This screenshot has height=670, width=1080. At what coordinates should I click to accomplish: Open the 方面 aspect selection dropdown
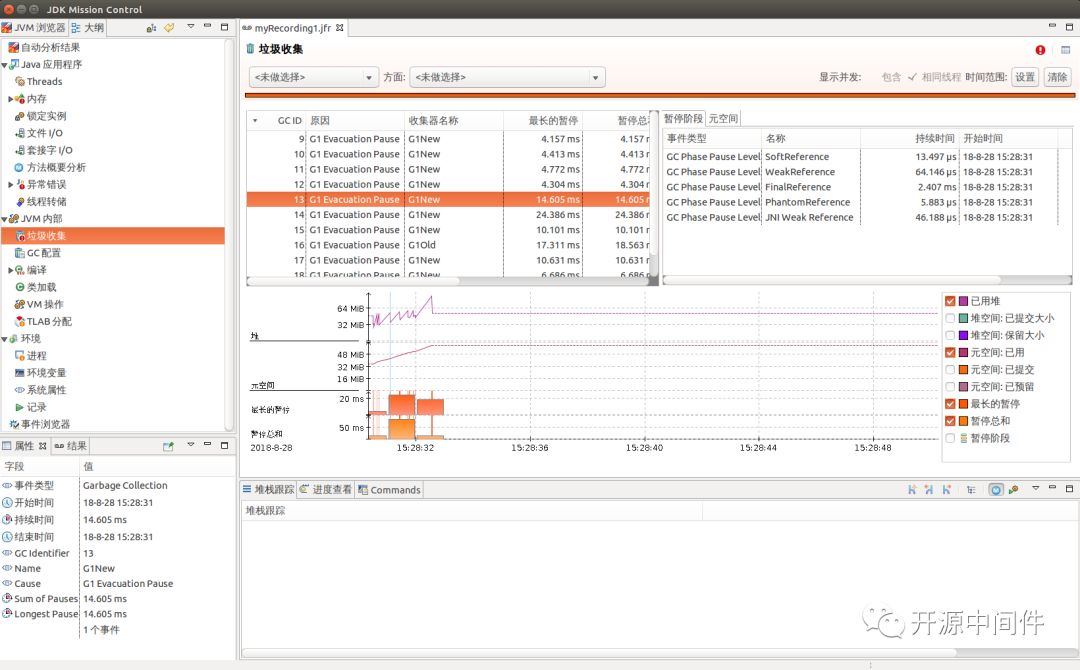coord(507,77)
